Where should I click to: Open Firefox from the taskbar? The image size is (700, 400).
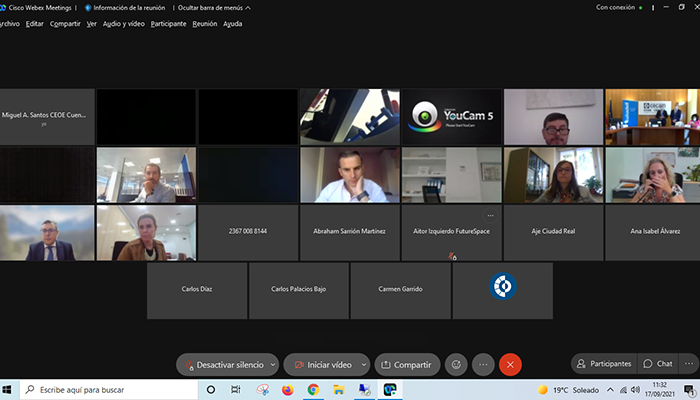point(288,390)
